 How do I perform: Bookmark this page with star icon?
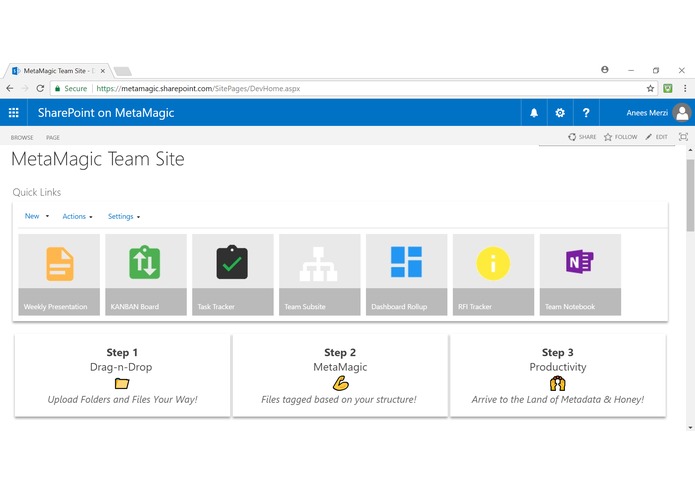pyautogui.click(x=650, y=89)
